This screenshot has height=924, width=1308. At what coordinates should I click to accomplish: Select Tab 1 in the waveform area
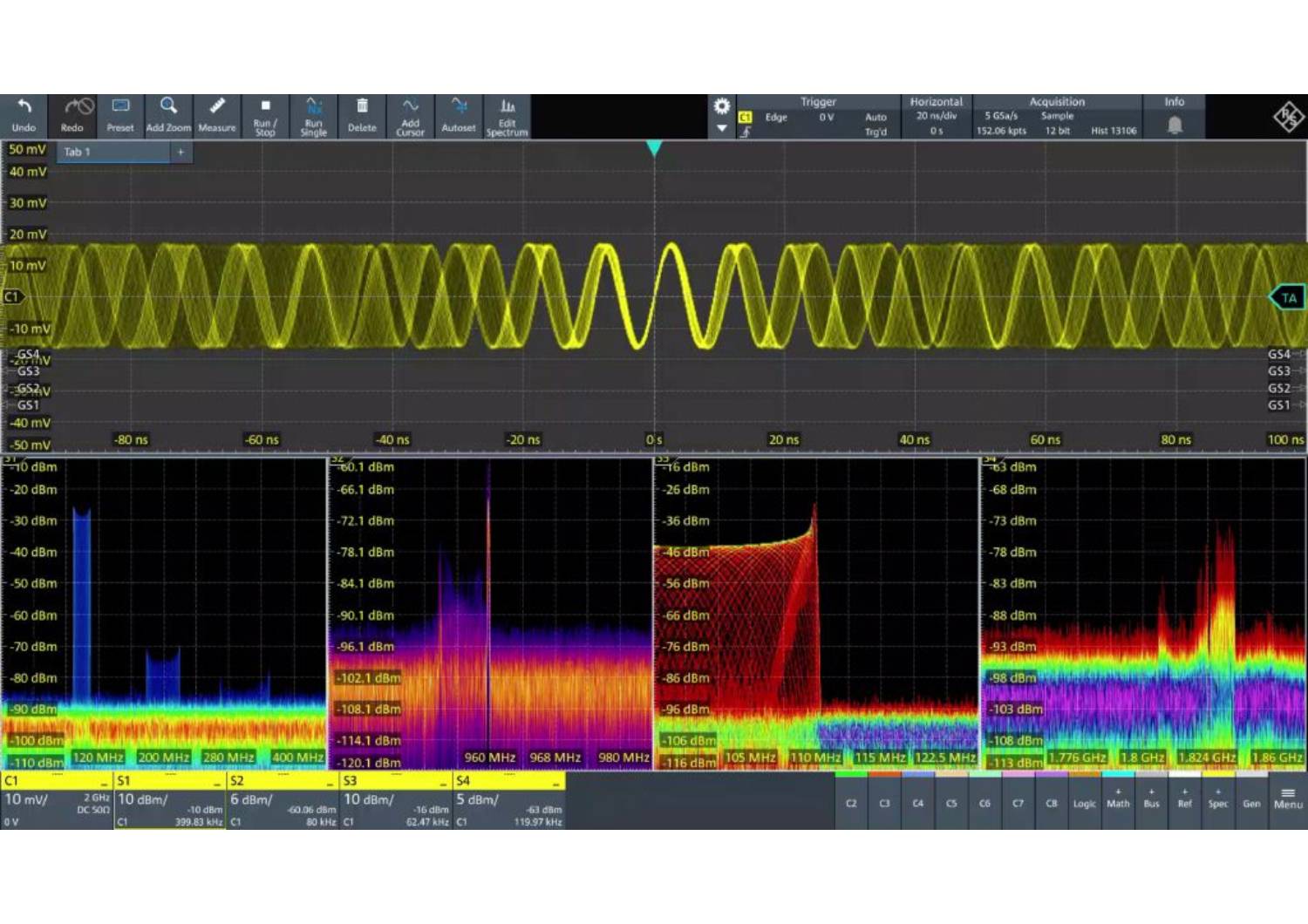[x=113, y=152]
